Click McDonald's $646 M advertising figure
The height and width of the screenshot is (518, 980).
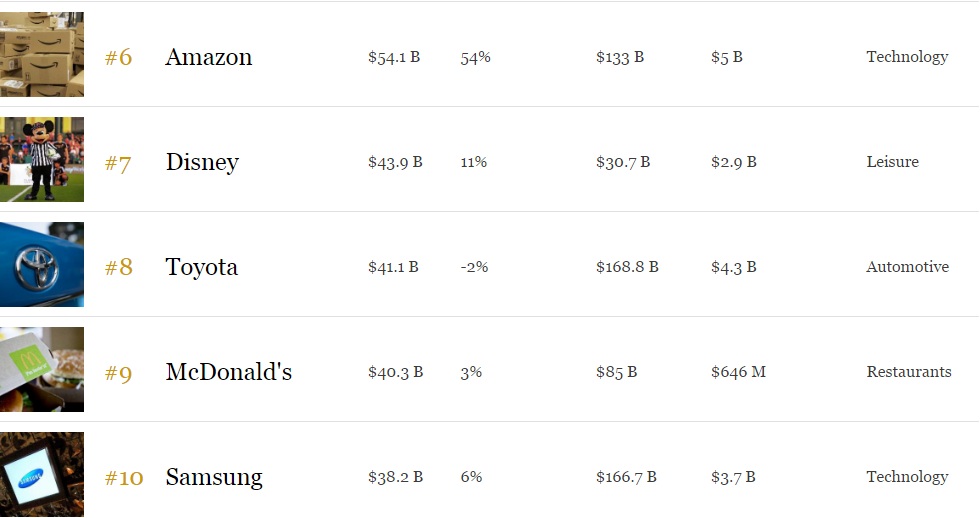click(x=738, y=372)
